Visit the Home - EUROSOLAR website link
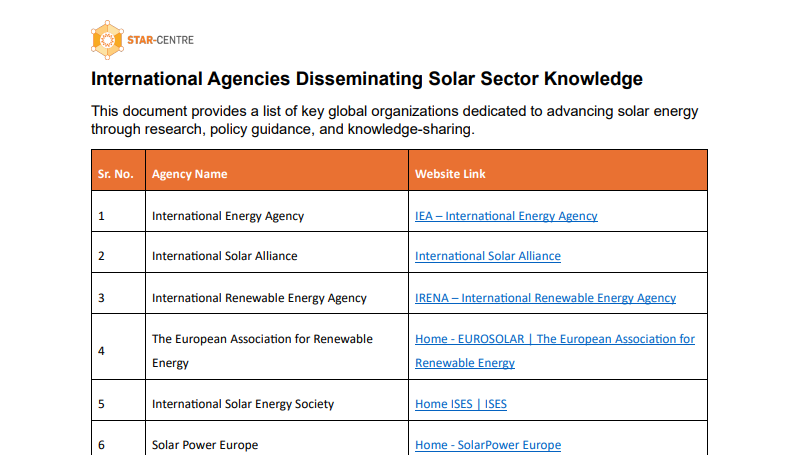This screenshot has width=804, height=455. (x=554, y=339)
